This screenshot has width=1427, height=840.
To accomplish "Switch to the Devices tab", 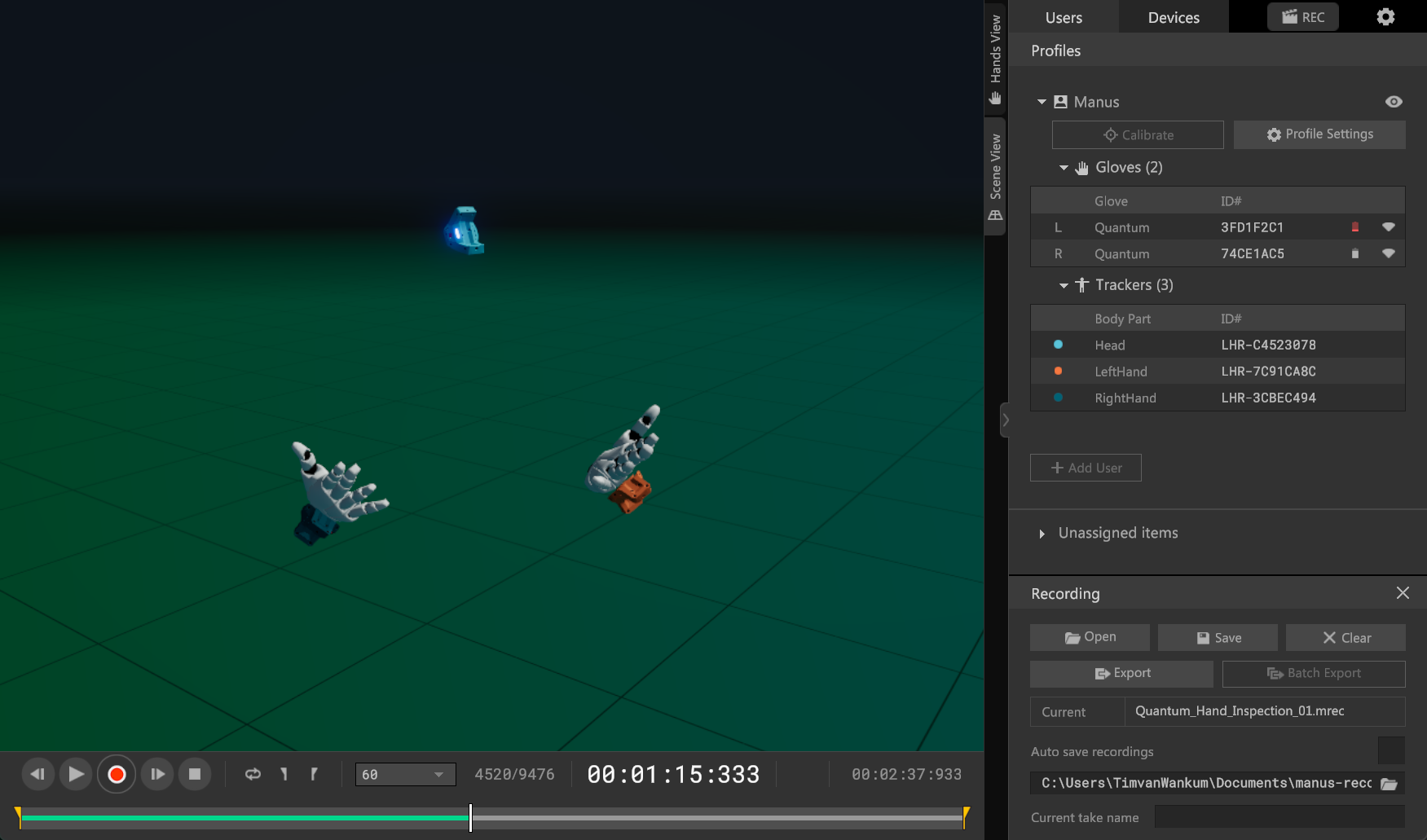I will tap(1173, 17).
